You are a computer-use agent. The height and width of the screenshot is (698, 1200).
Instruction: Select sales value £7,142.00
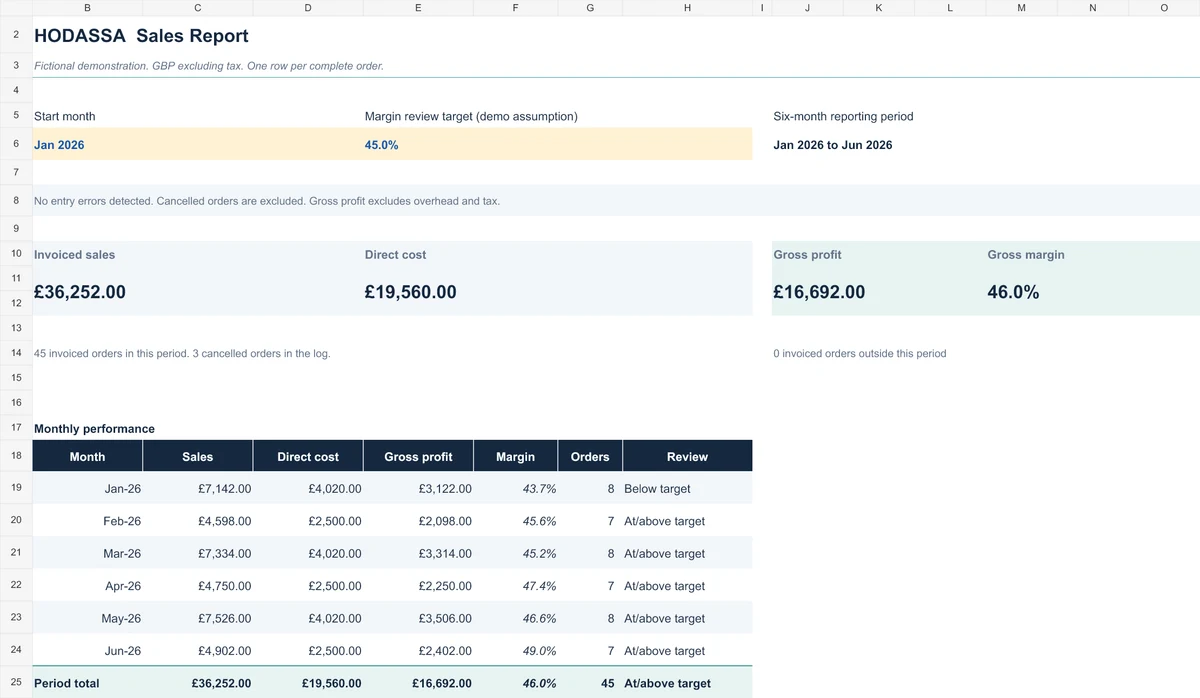pos(198,489)
